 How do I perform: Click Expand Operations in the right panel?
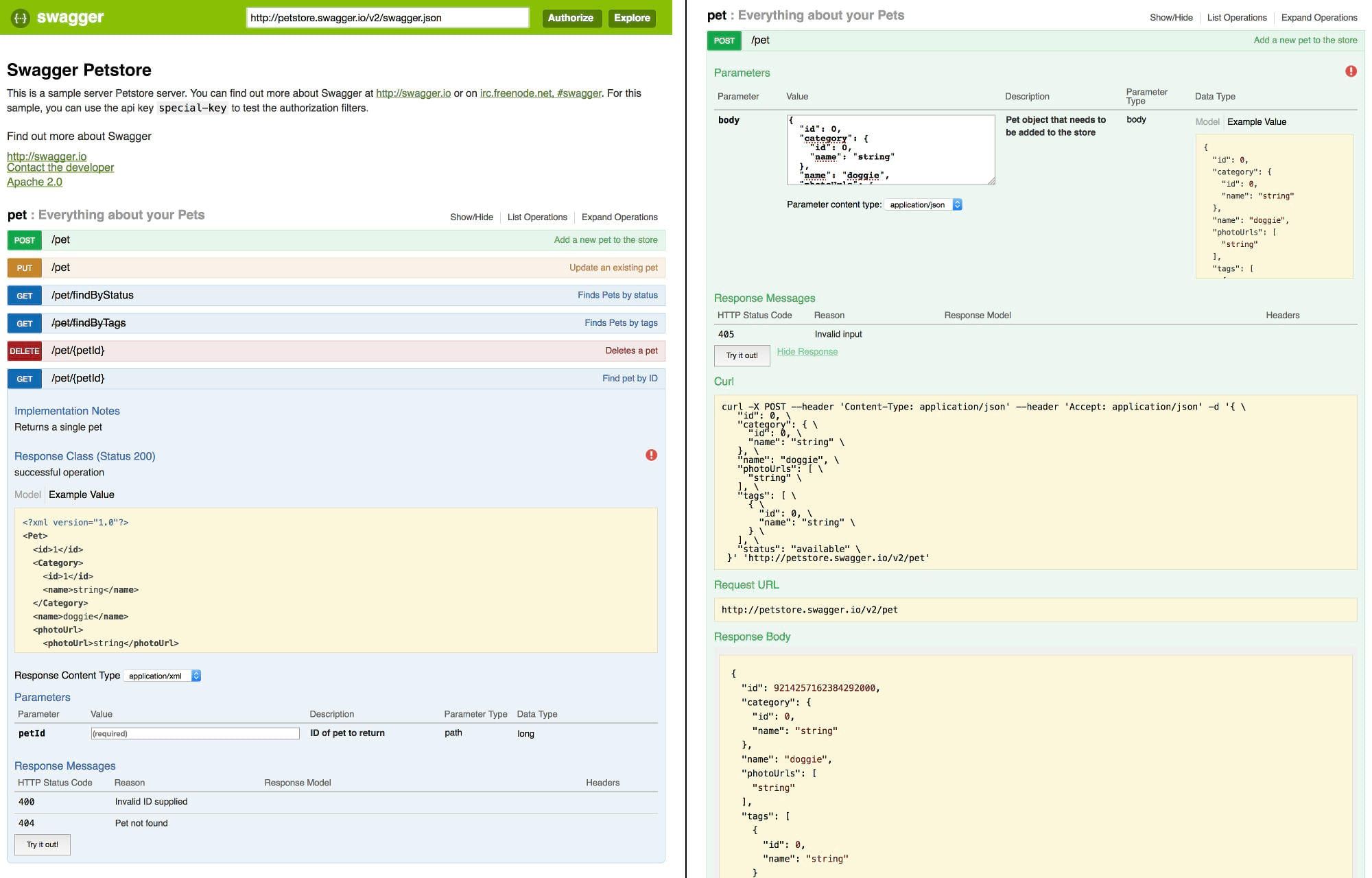click(1318, 18)
